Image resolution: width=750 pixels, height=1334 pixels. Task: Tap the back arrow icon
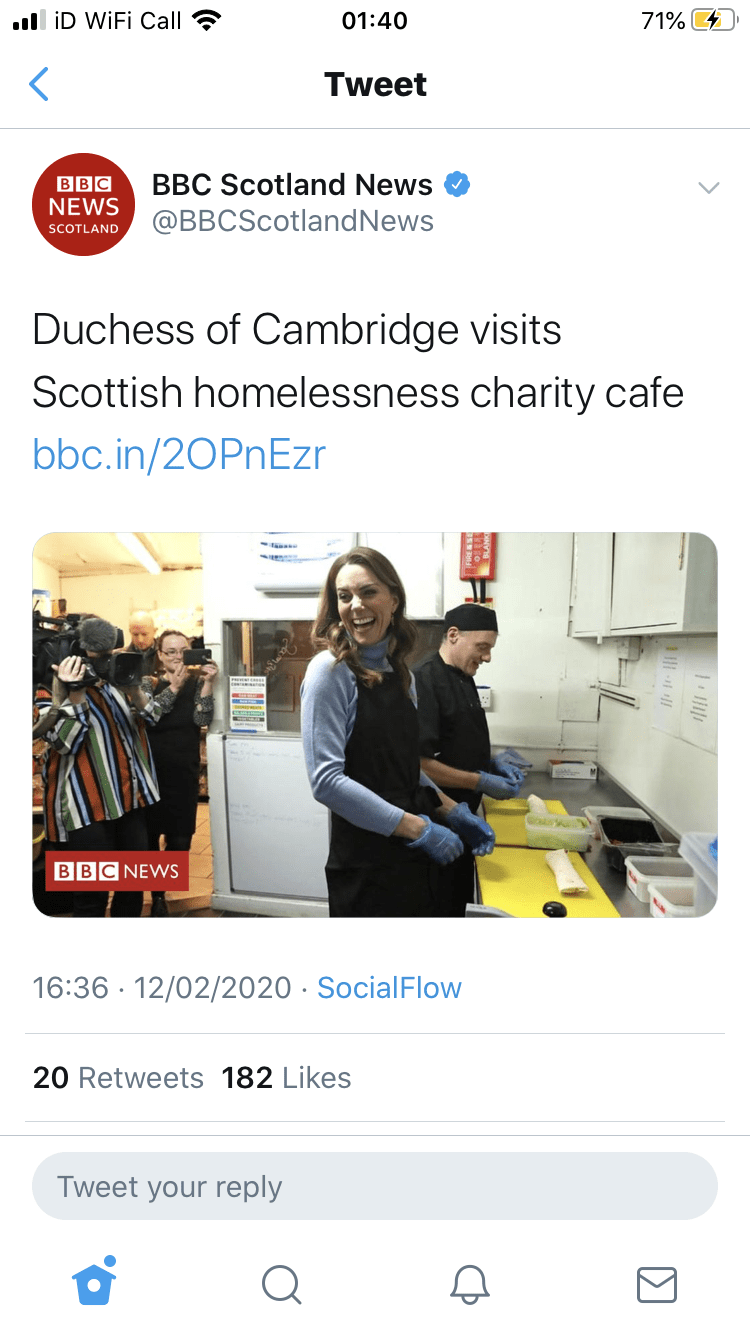(x=39, y=85)
